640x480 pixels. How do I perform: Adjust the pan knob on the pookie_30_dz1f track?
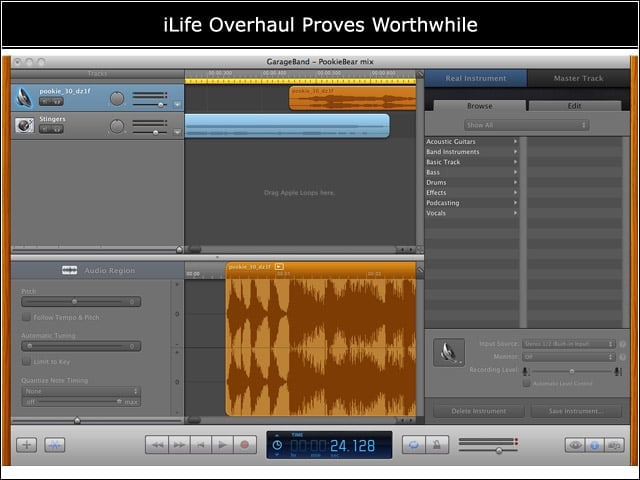tap(117, 98)
